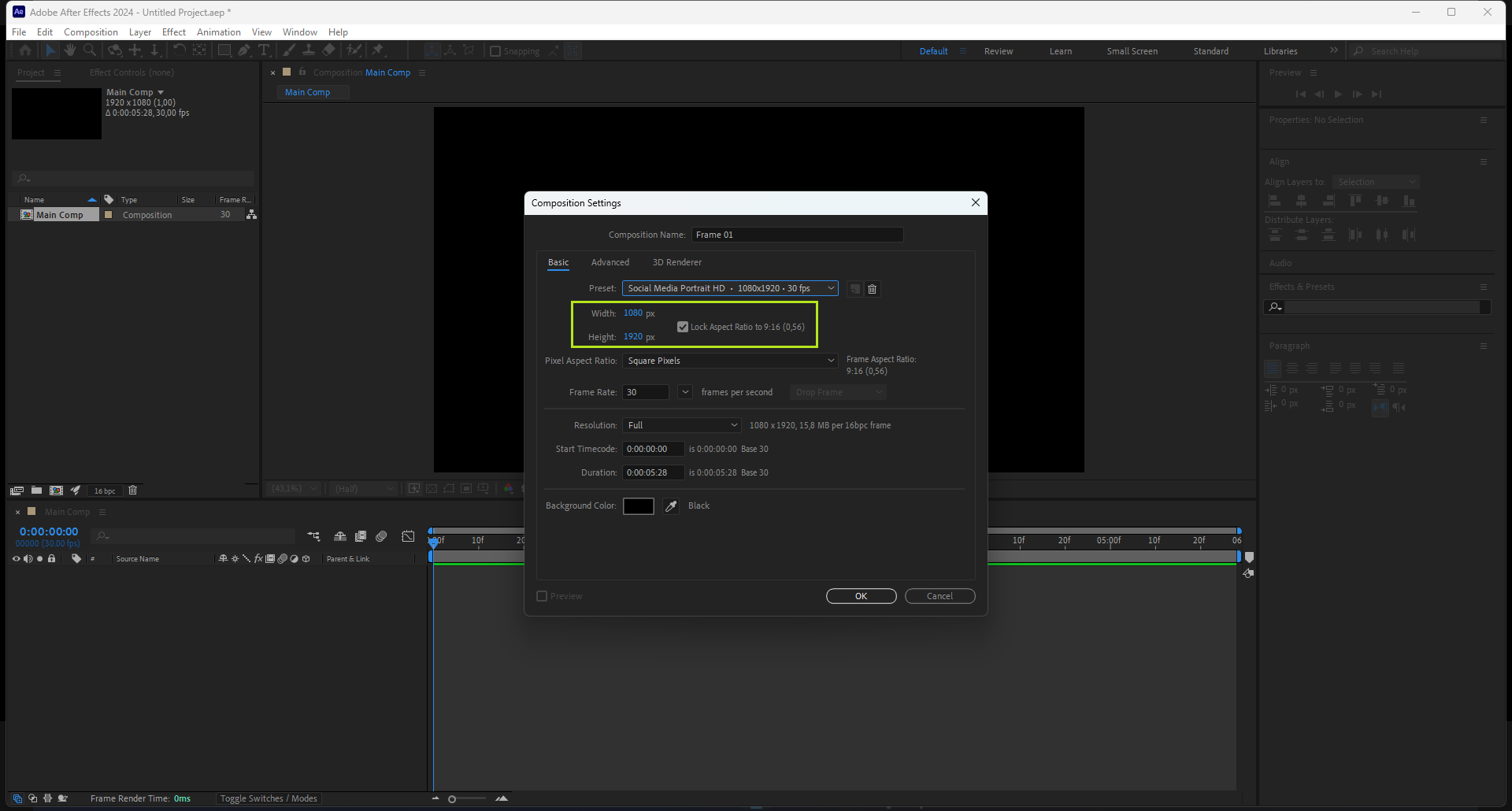The height and width of the screenshot is (811, 1512).
Task: Open the Resolution dropdown
Action: 682,425
